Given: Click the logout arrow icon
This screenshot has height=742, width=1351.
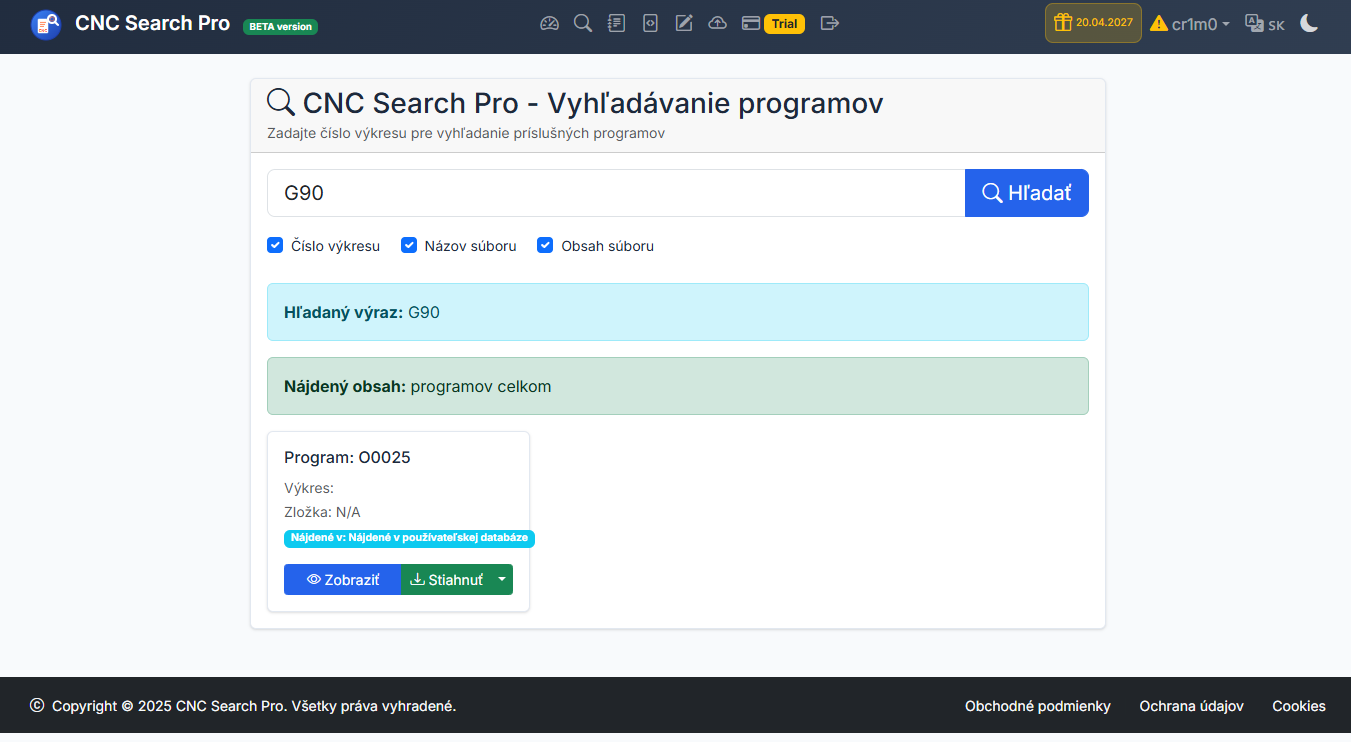Looking at the screenshot, I should click(x=829, y=23).
